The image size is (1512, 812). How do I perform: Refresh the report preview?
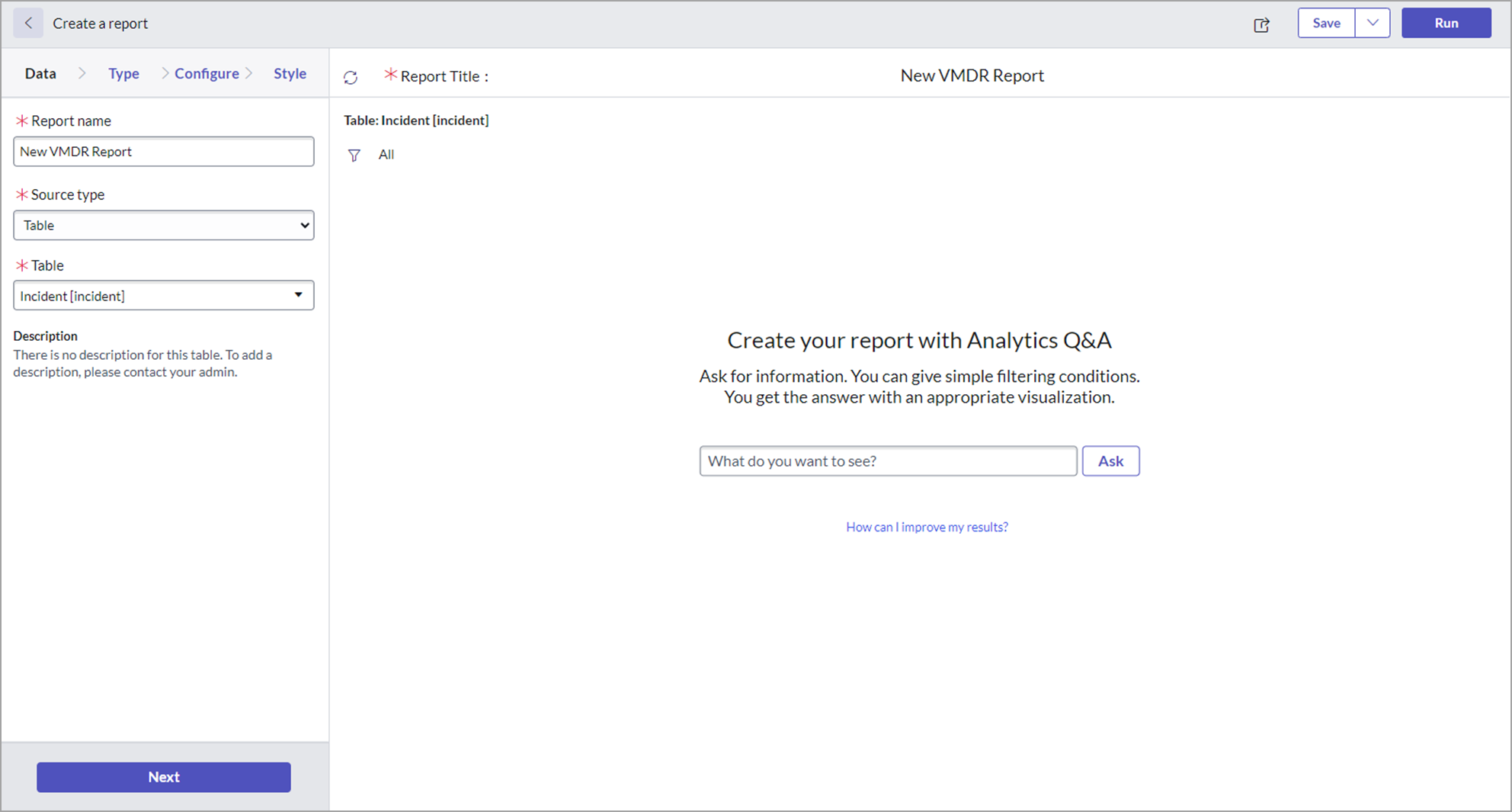coord(351,77)
